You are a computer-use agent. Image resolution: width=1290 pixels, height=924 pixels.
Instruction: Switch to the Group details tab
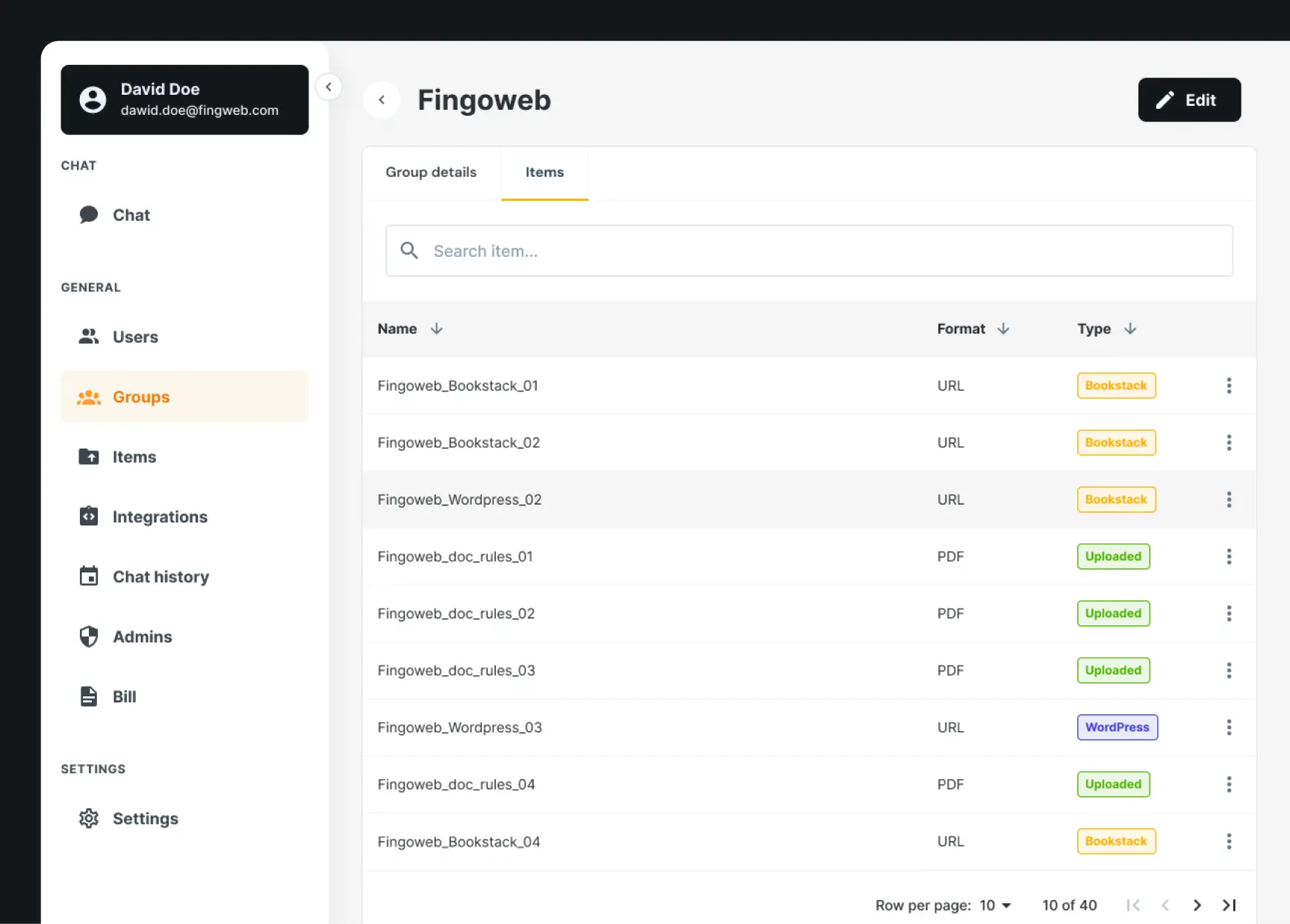pyautogui.click(x=431, y=172)
